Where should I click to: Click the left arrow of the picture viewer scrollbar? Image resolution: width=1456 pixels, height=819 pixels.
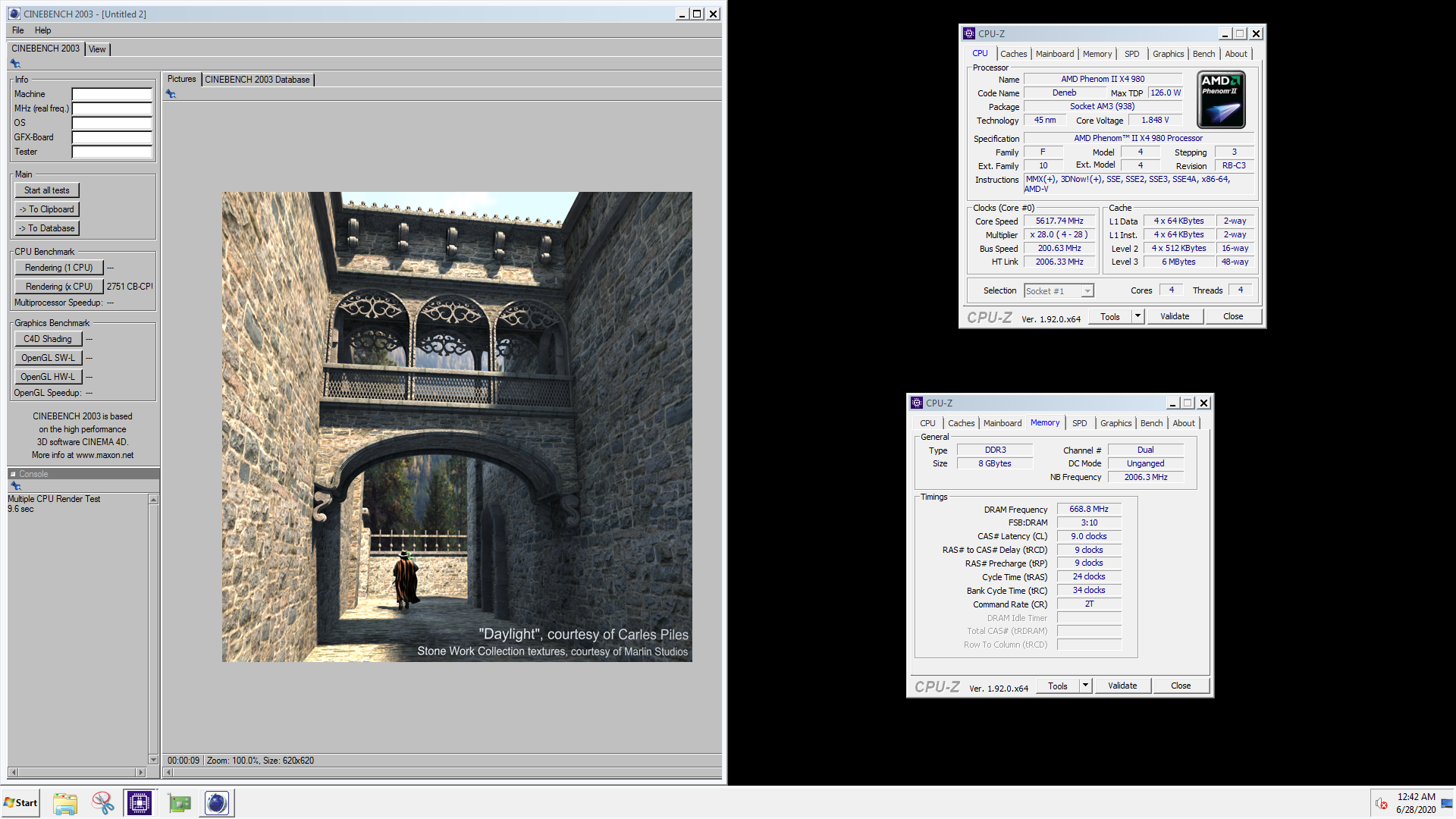point(168,773)
